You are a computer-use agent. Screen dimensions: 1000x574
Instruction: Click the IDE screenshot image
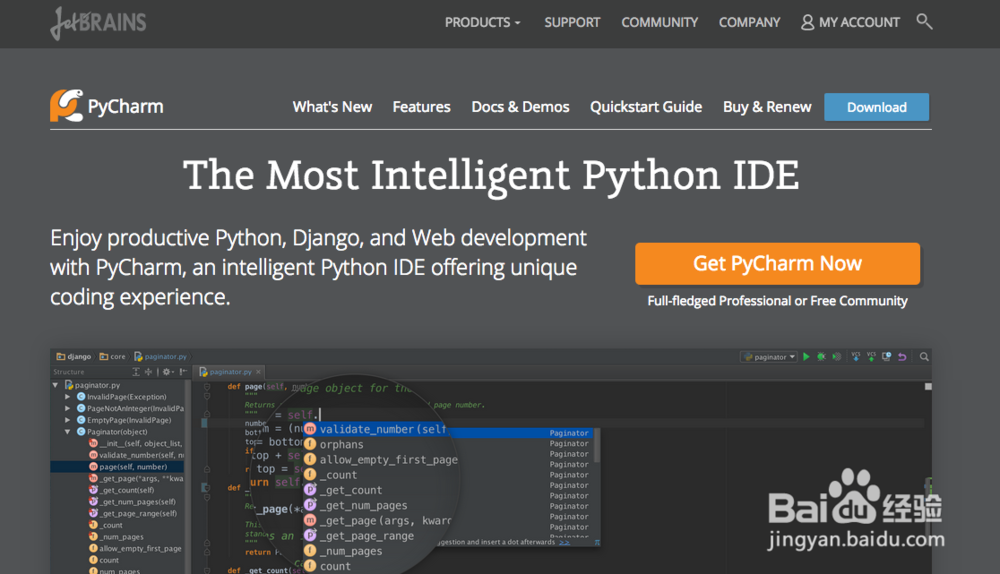click(490, 460)
